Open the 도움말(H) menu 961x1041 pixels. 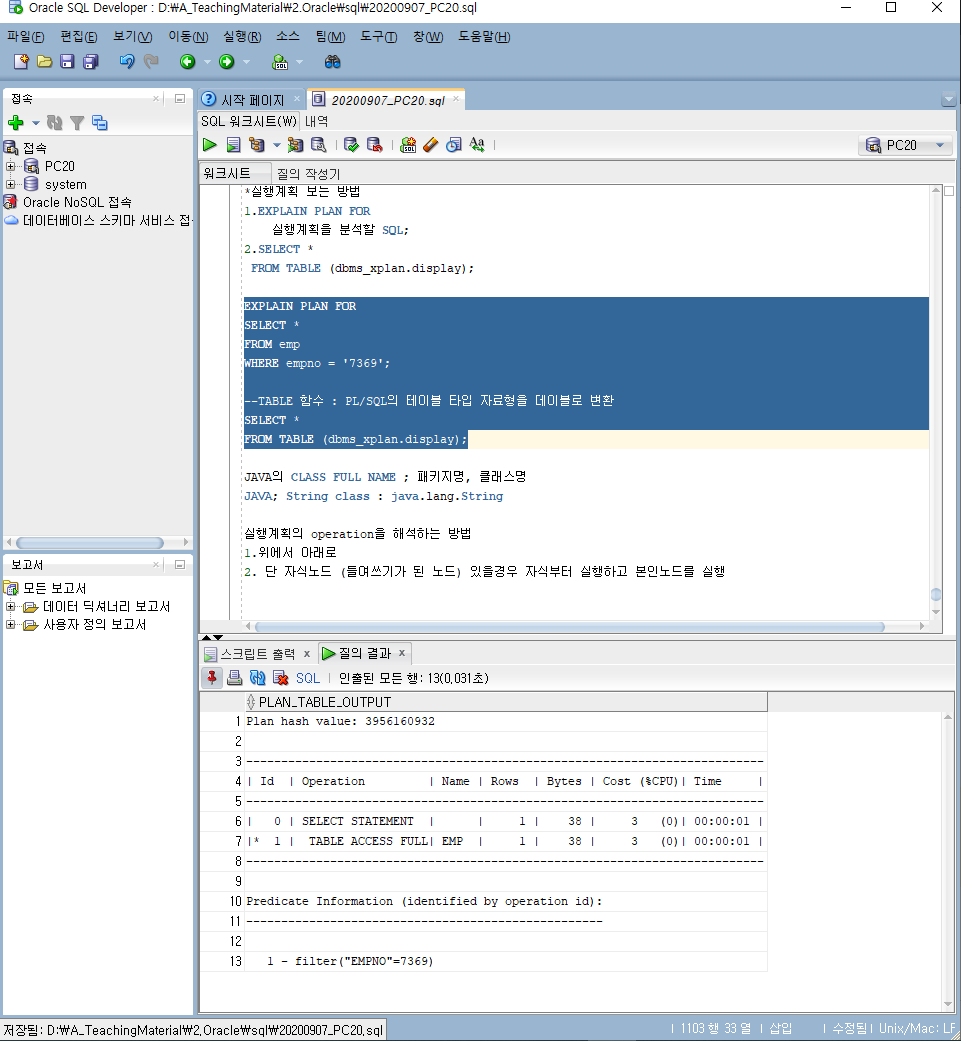pos(484,37)
